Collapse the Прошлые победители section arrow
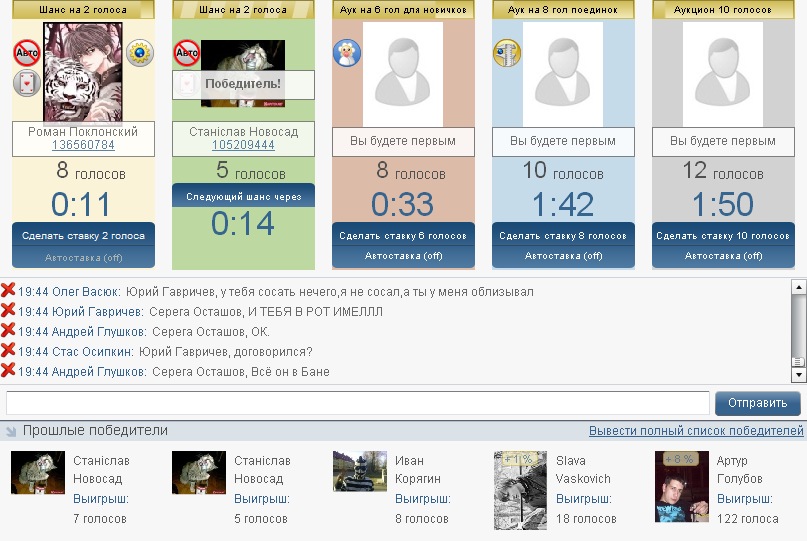 coord(11,432)
